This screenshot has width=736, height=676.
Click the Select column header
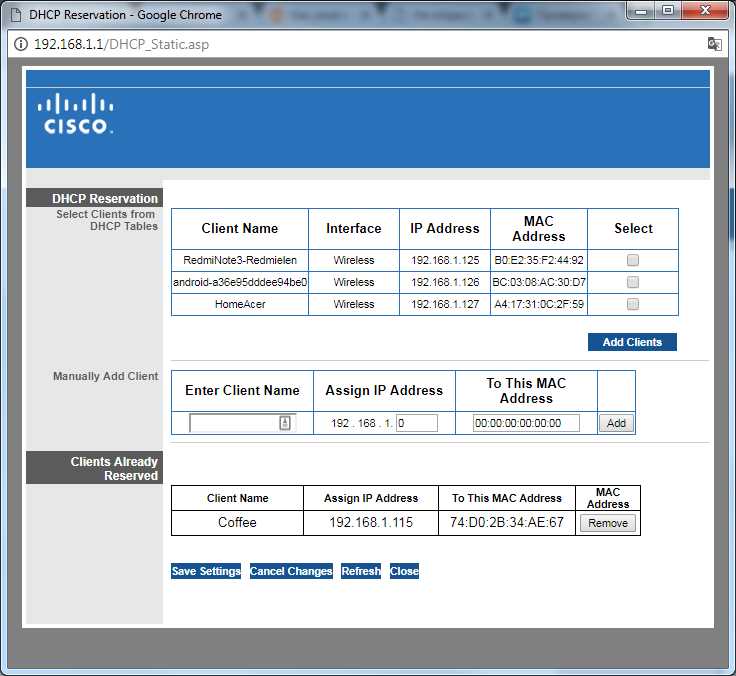(x=633, y=229)
